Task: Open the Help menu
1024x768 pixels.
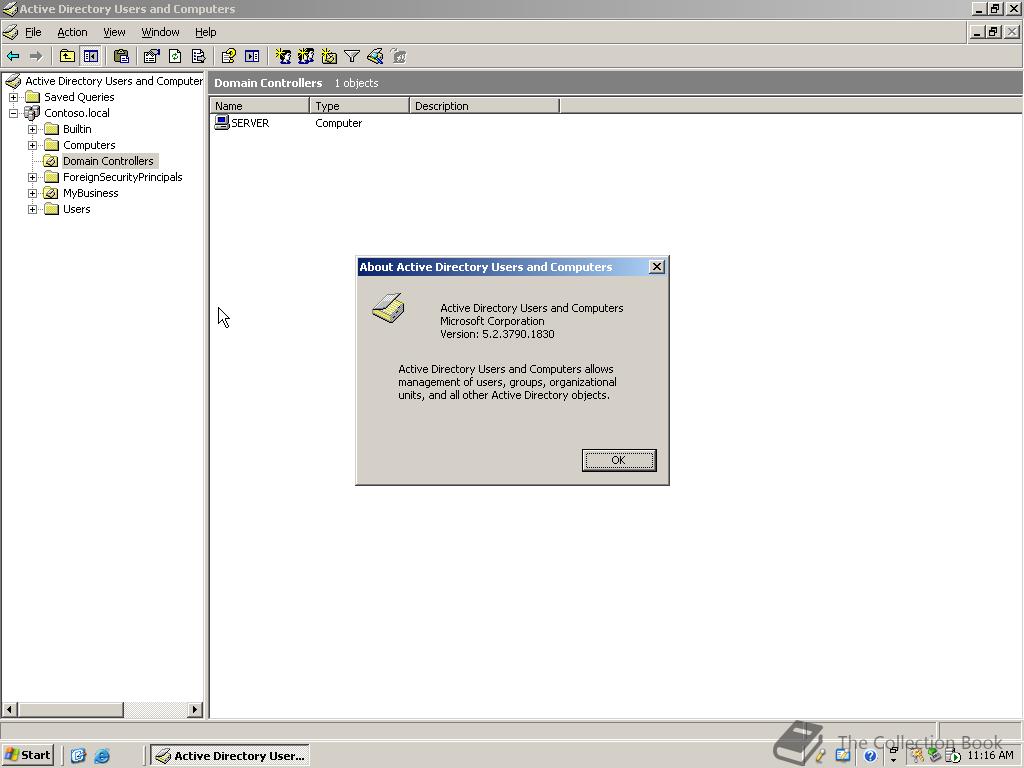Action: 206,32
